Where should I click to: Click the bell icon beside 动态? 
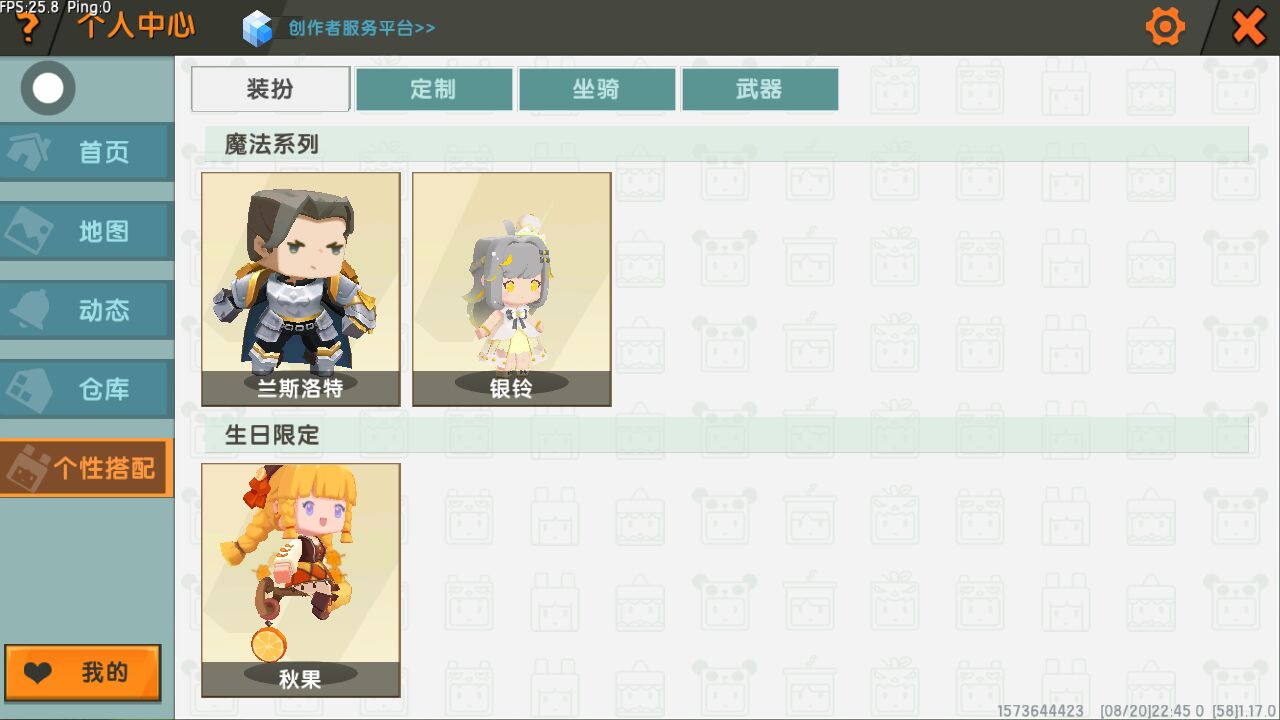(30, 310)
